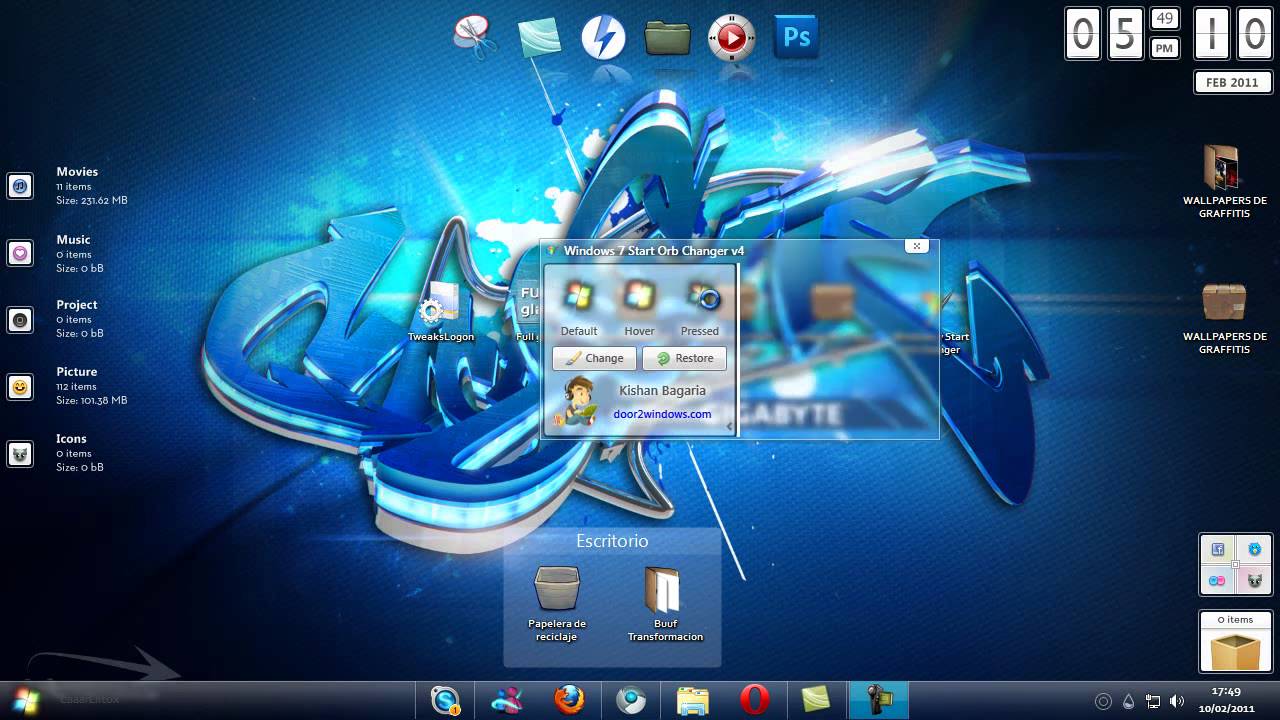Open Windows Live Messenger from taskbar
The image size is (1280, 720).
click(507, 701)
